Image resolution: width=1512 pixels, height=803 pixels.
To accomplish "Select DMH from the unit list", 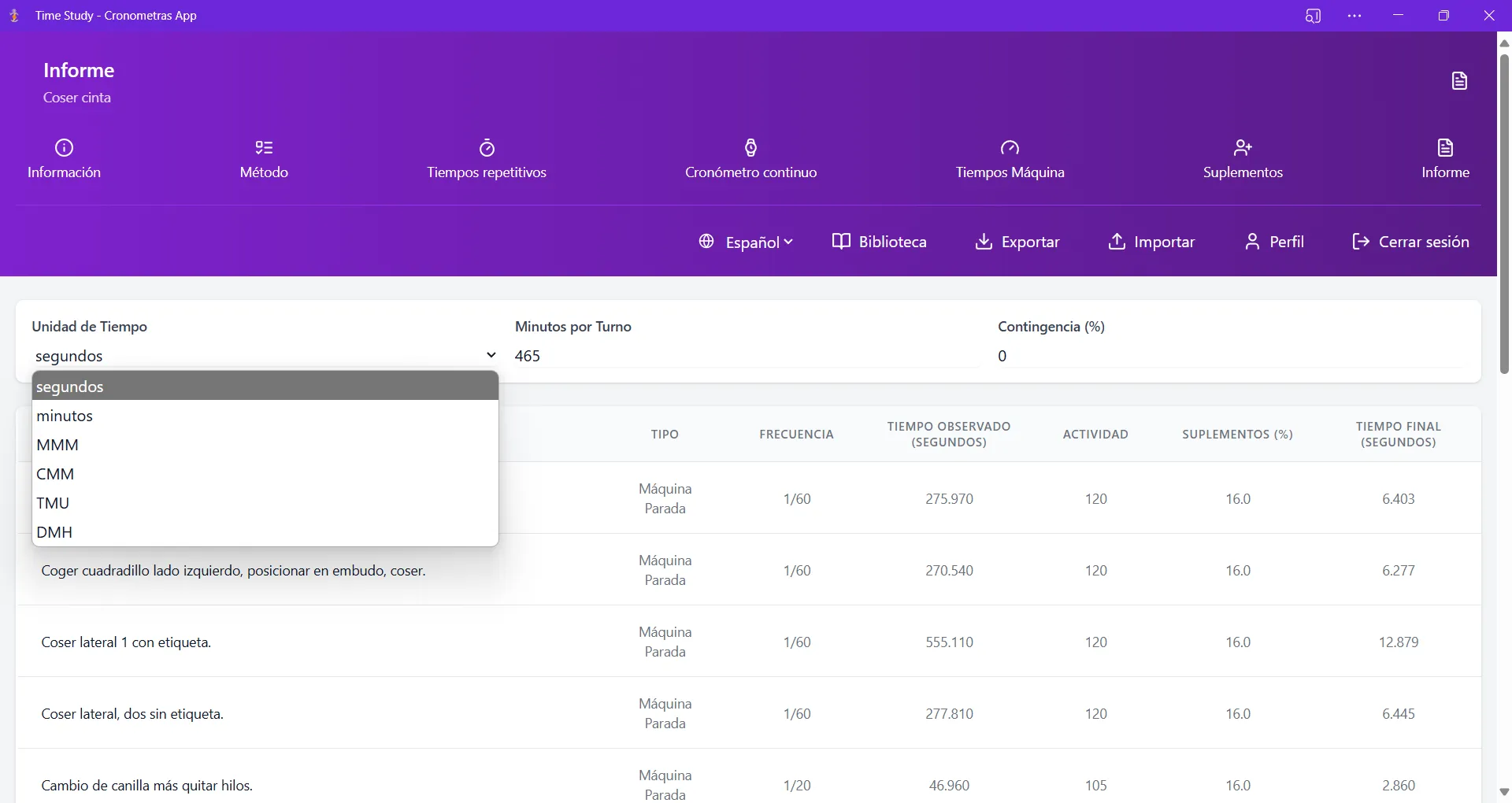I will [x=265, y=532].
